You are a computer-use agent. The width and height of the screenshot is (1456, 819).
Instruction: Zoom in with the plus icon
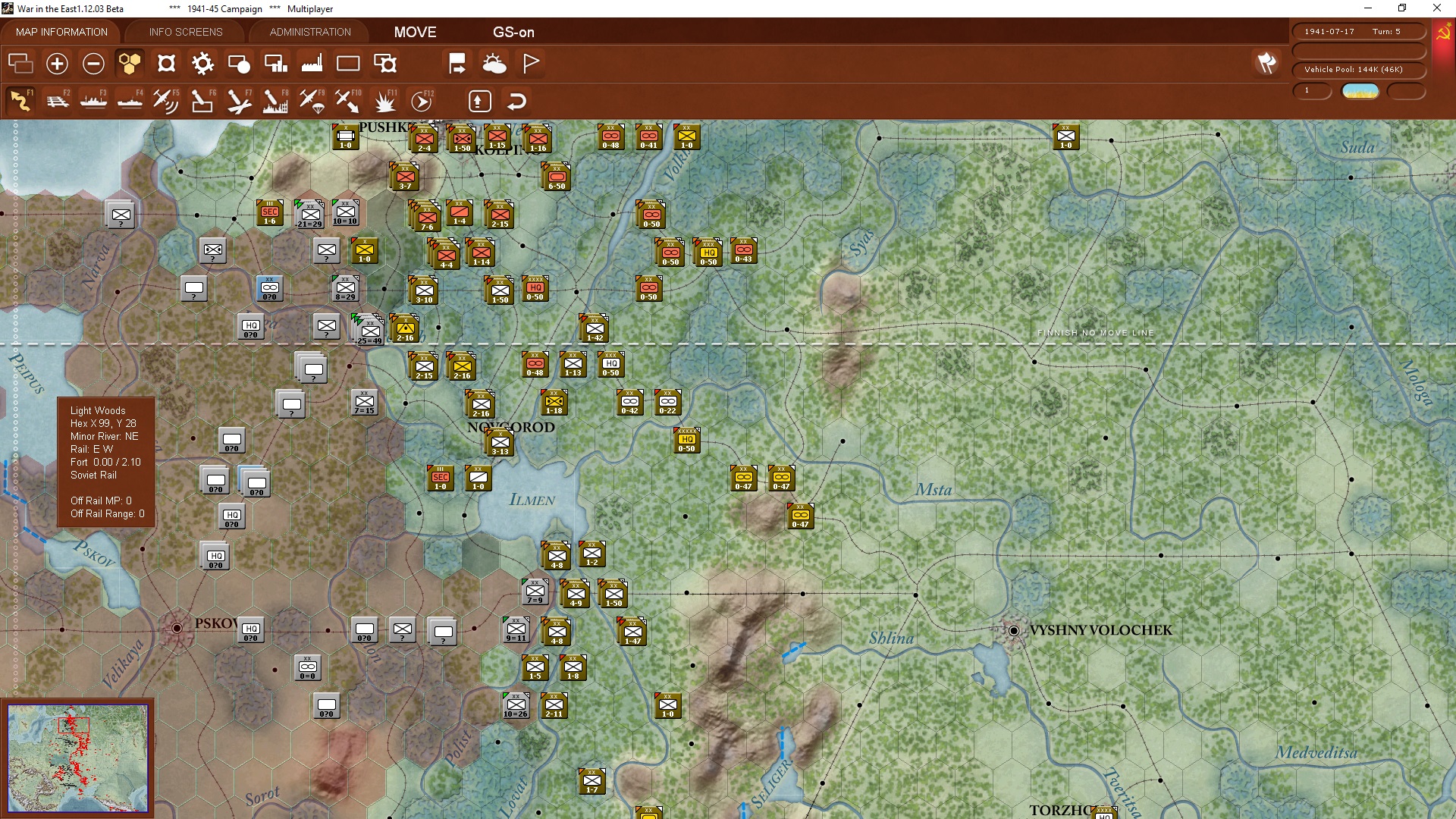(x=57, y=64)
